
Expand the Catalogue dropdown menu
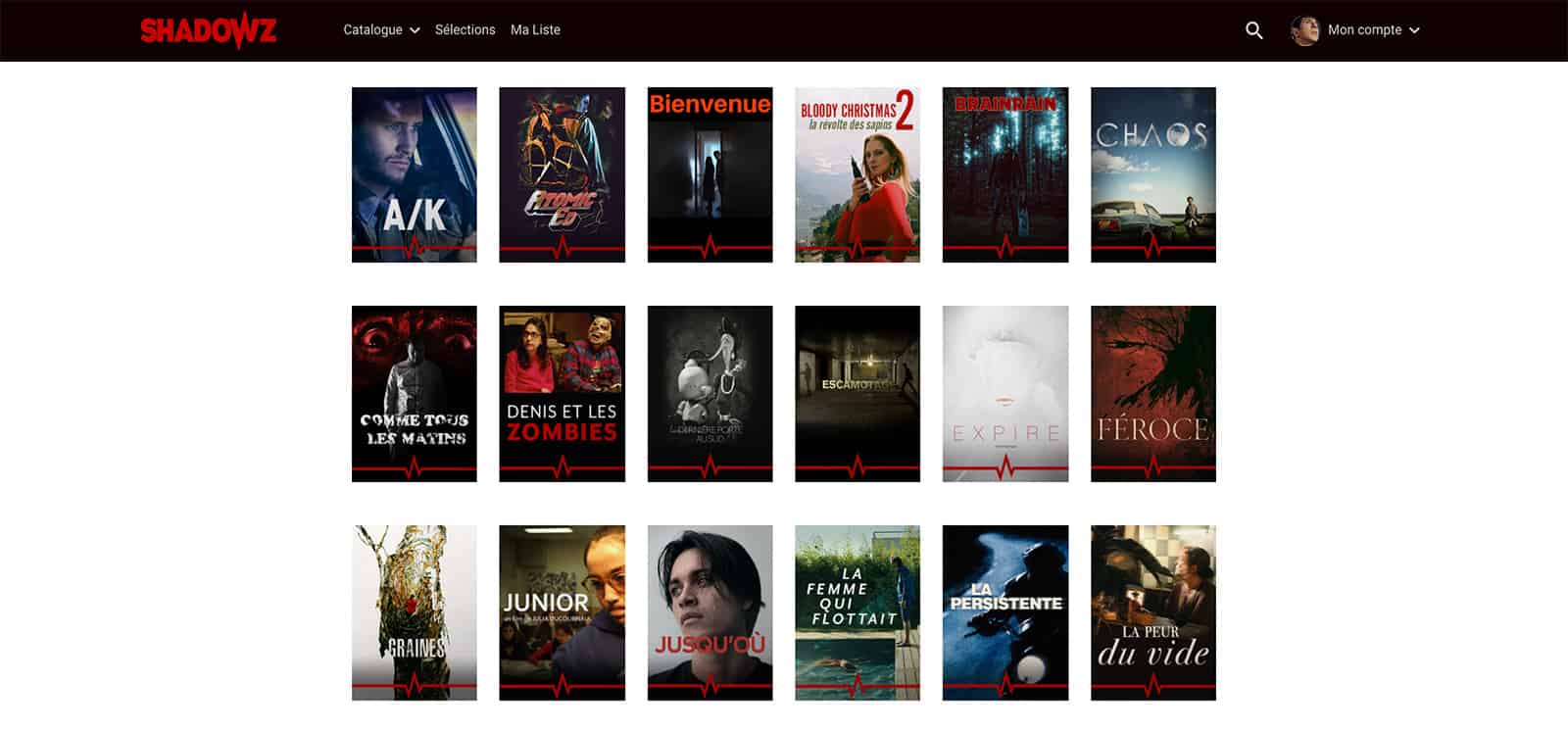(381, 30)
